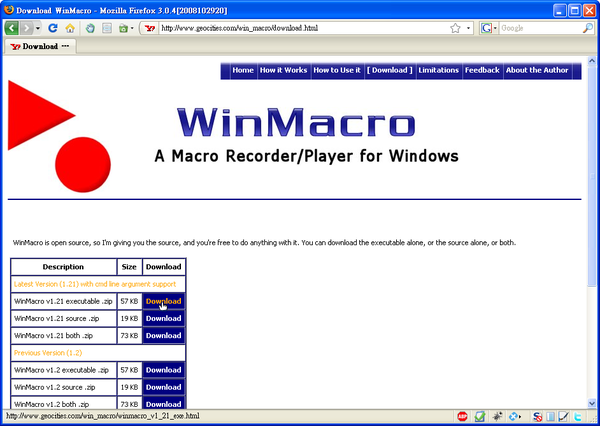Click the NoScript blocked S status icon

(x=537, y=416)
